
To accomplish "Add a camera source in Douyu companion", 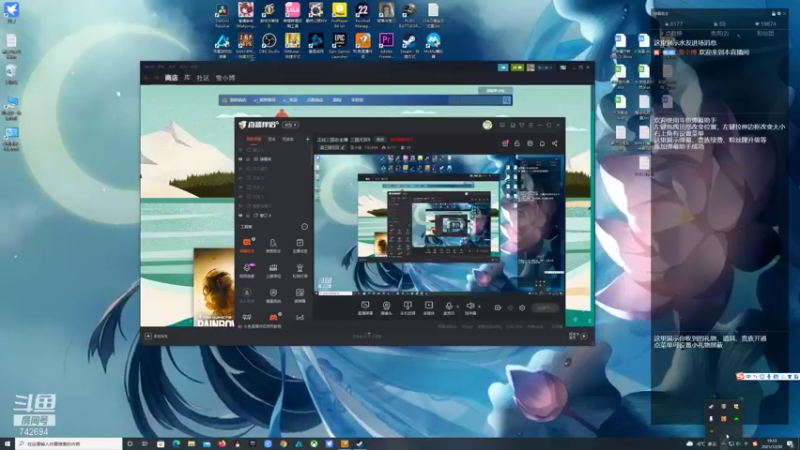I will click(x=386, y=307).
